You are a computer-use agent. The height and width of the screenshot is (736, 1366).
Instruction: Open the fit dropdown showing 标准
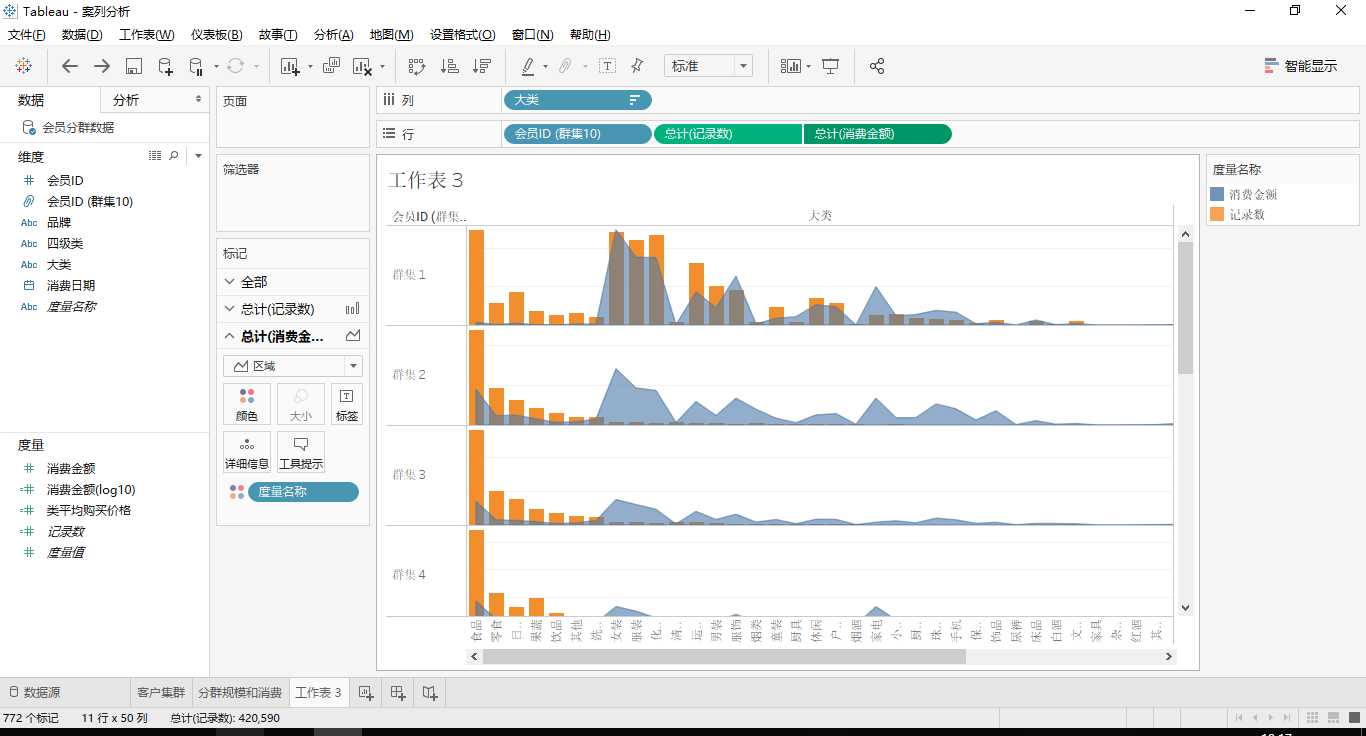point(708,66)
